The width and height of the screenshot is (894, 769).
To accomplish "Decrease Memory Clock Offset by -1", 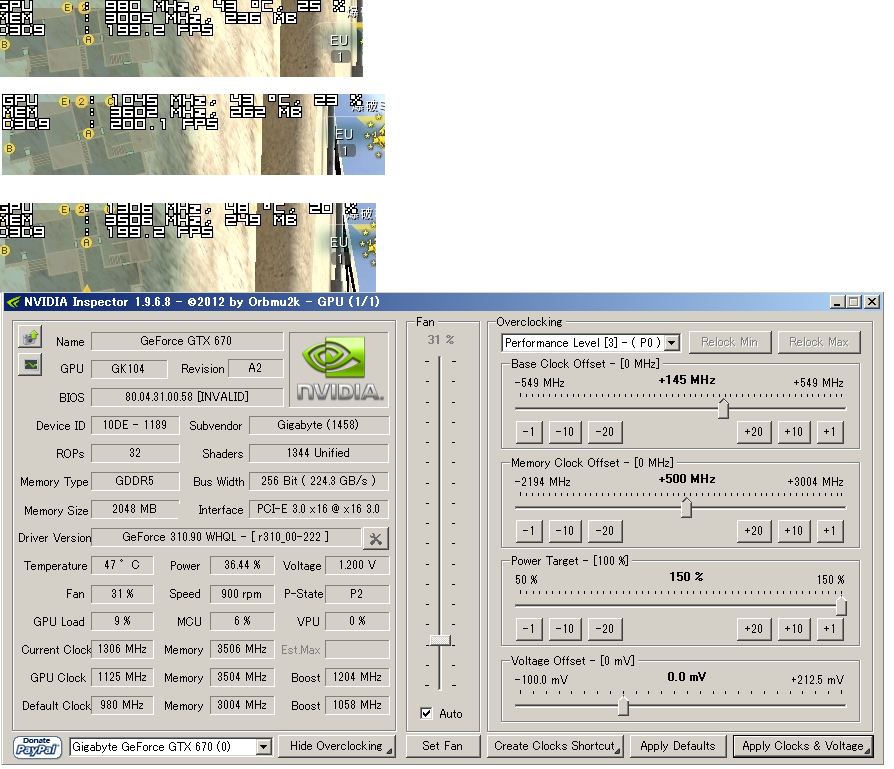I will (x=529, y=531).
